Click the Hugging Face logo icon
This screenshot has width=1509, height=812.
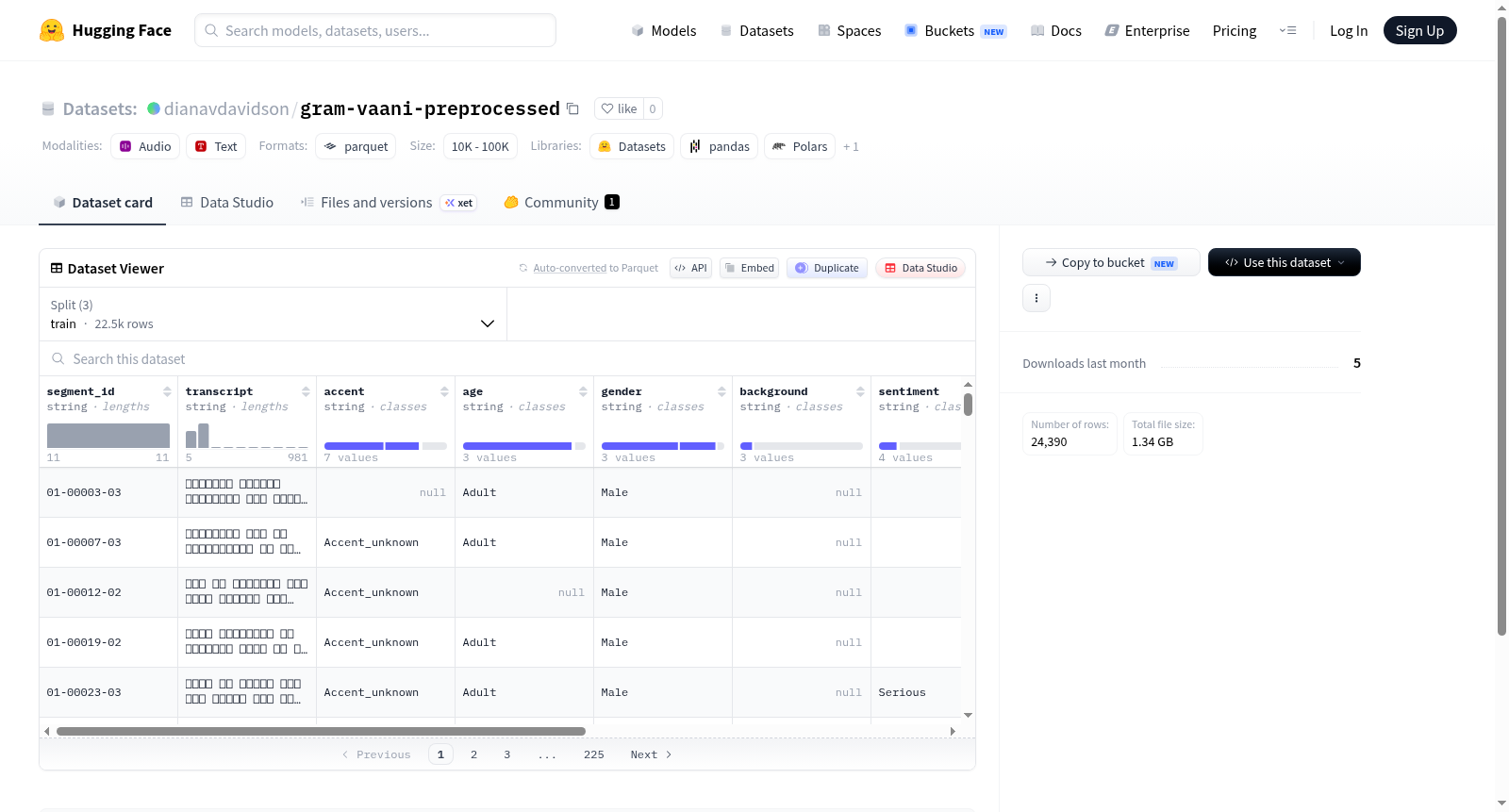(52, 30)
